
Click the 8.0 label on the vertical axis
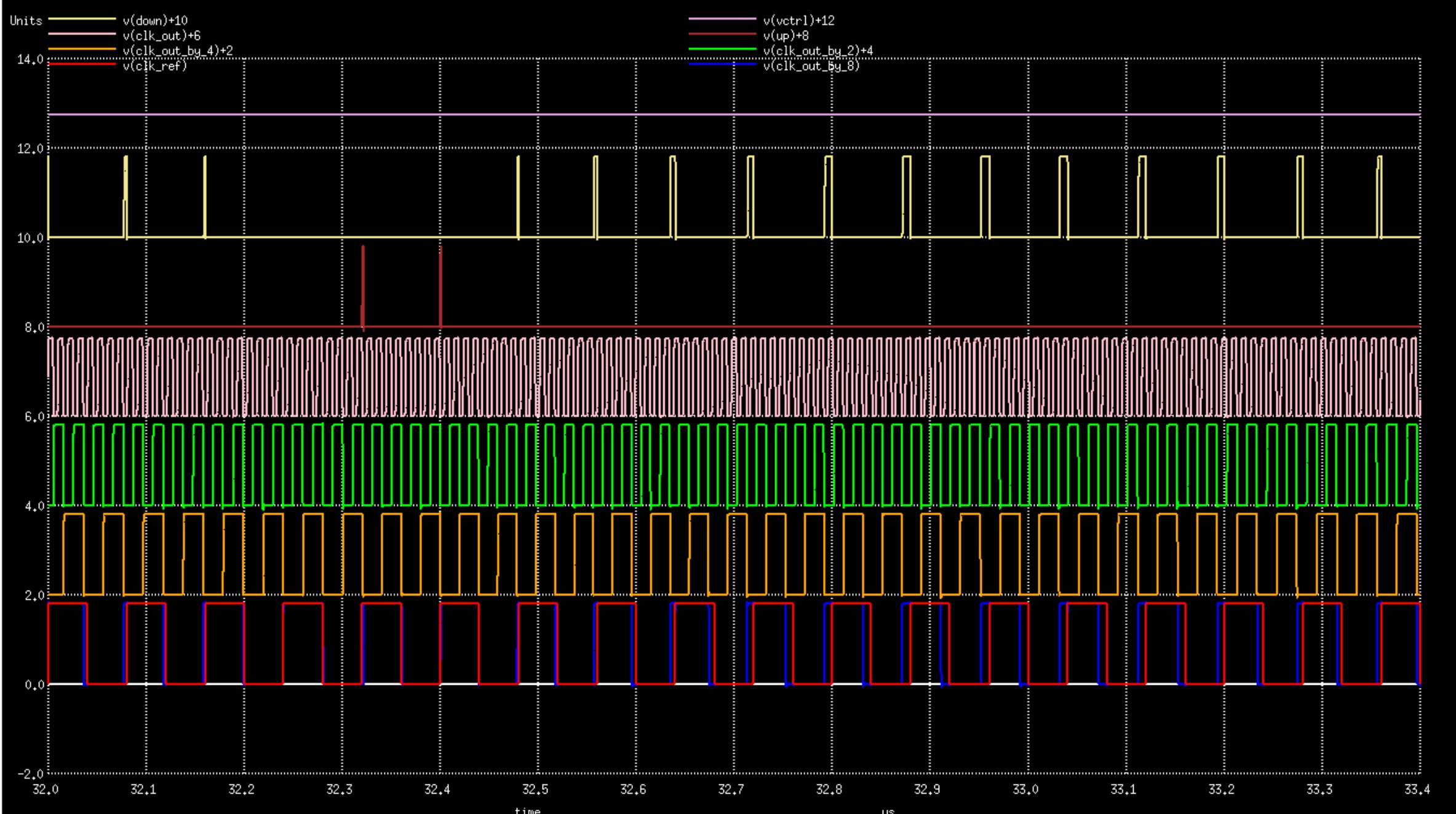[x=33, y=328]
